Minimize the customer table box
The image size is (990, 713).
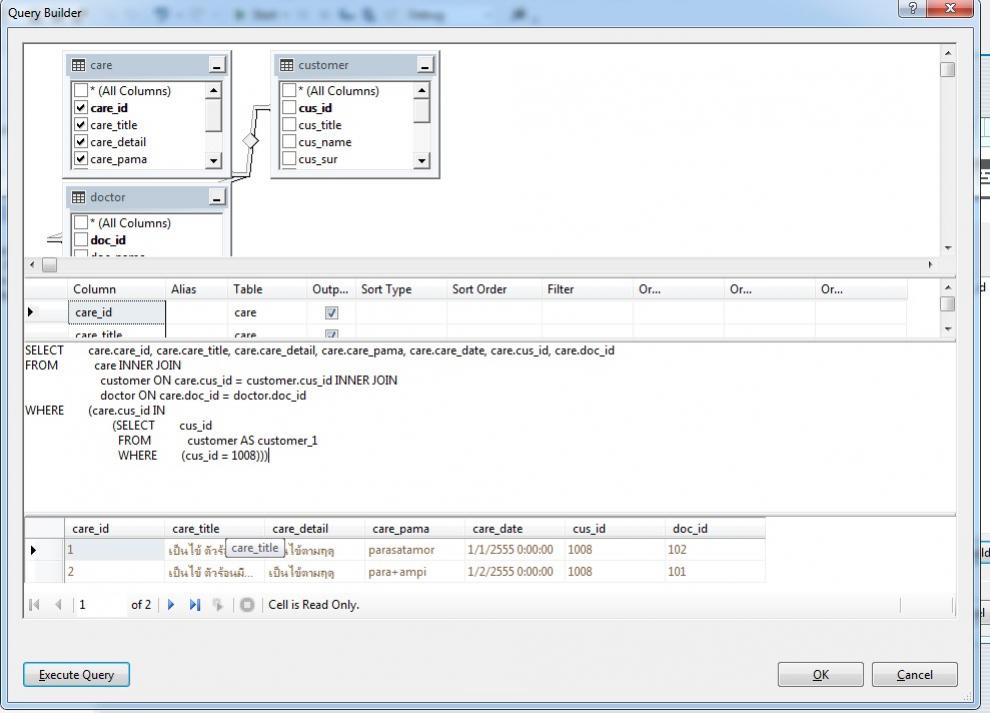pyautogui.click(x=425, y=65)
